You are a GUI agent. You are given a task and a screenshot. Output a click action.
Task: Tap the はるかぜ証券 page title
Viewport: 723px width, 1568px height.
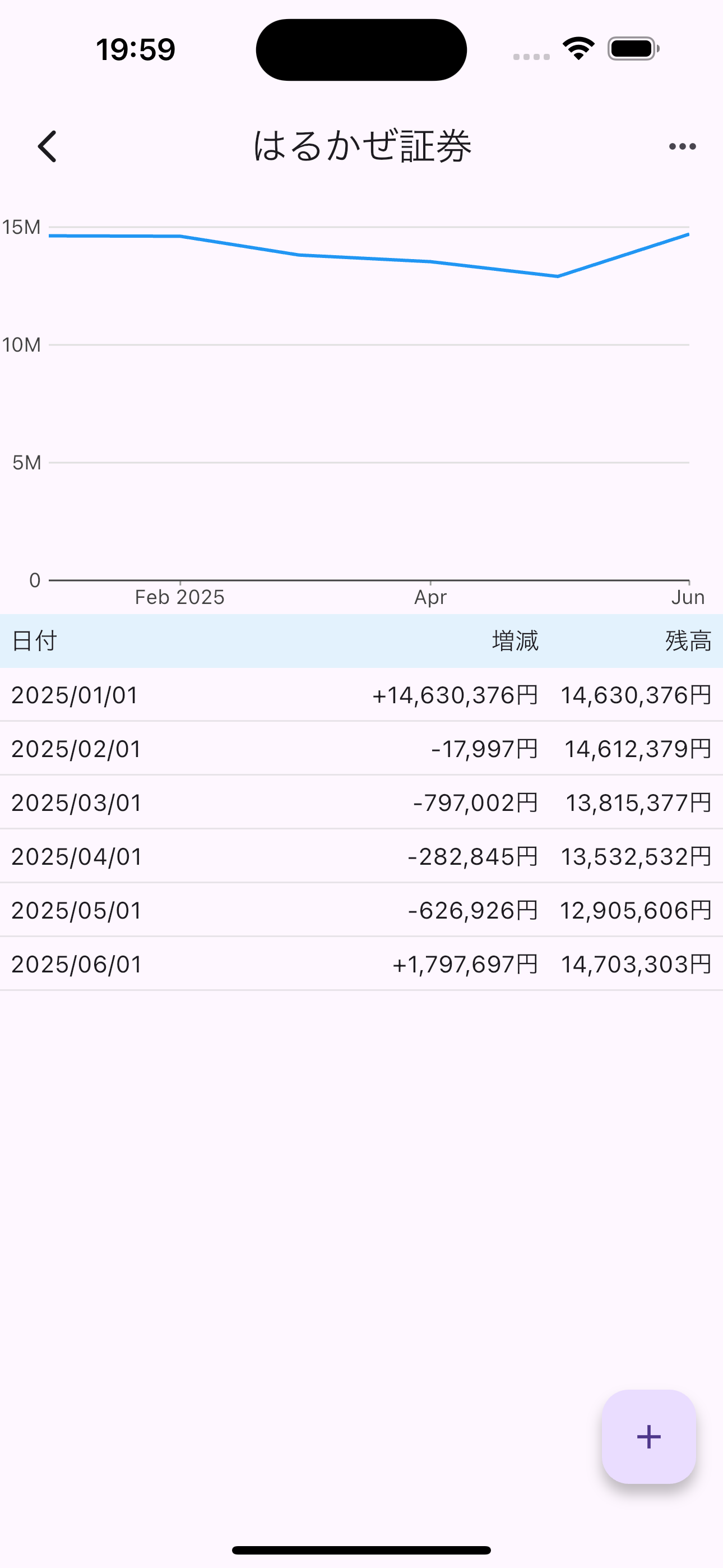pyautogui.click(x=362, y=146)
